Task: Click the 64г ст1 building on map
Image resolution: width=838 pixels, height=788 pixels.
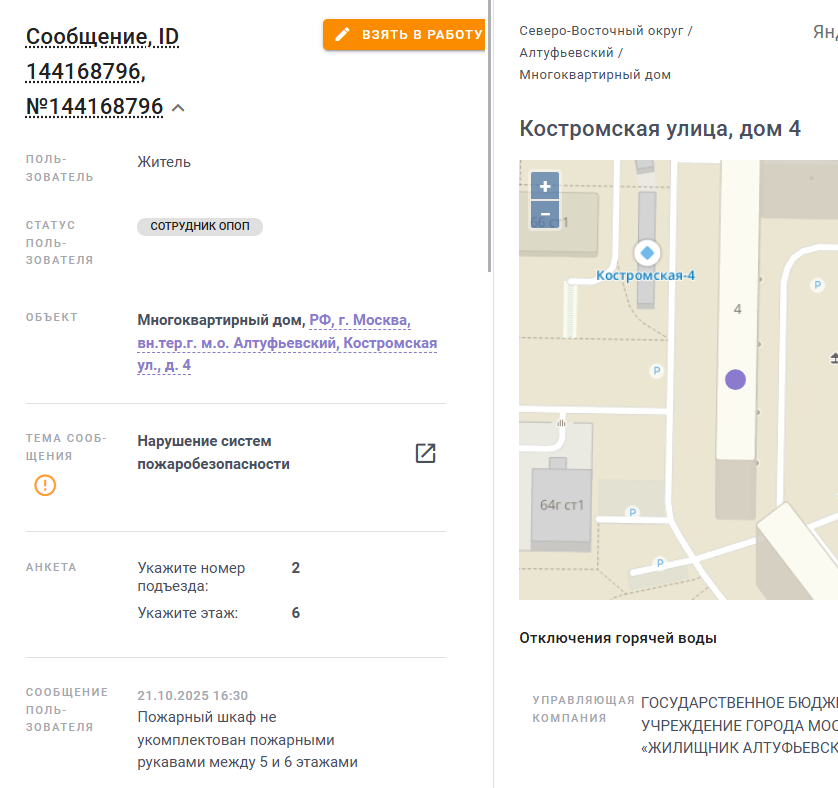Action: [x=561, y=505]
